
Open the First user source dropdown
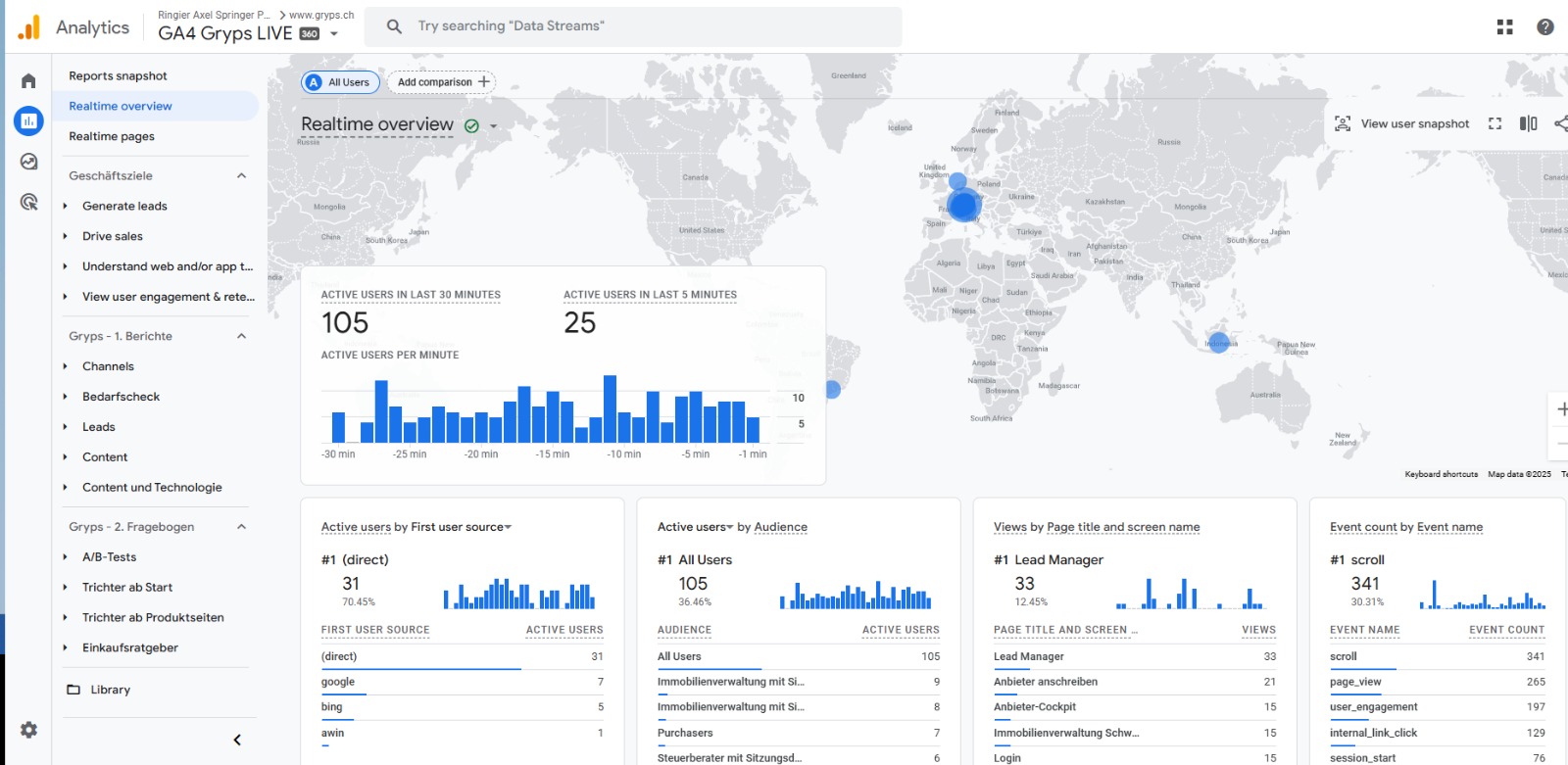tap(508, 528)
